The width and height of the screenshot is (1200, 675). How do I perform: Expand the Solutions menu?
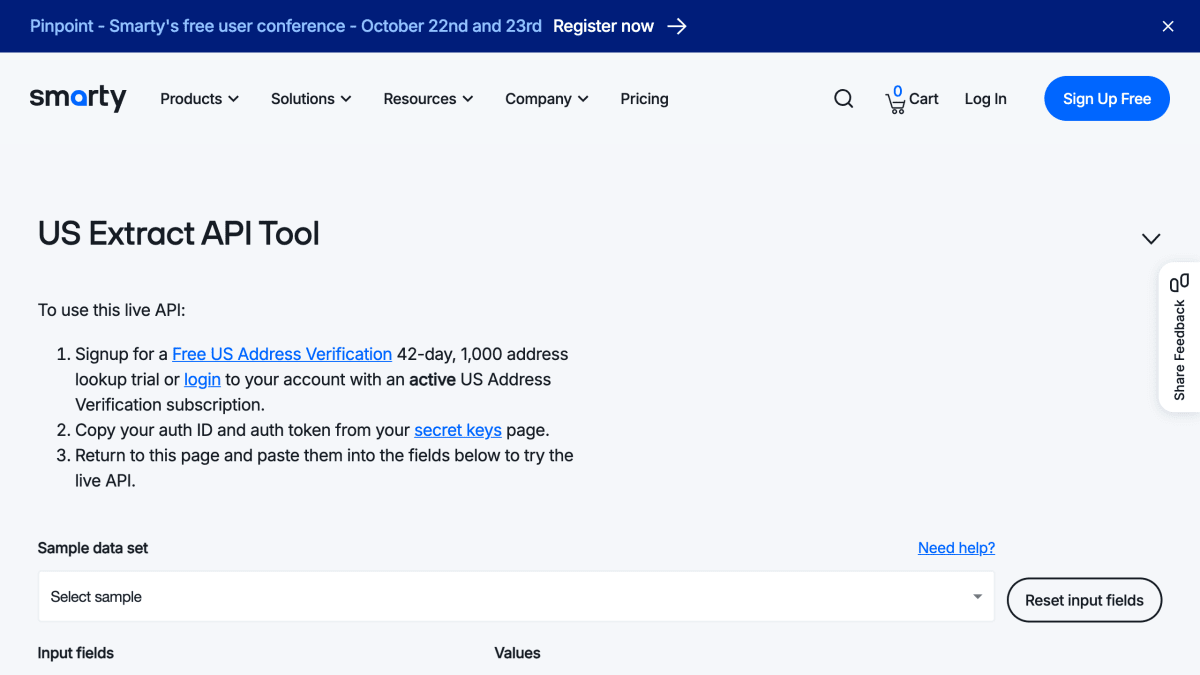(311, 99)
